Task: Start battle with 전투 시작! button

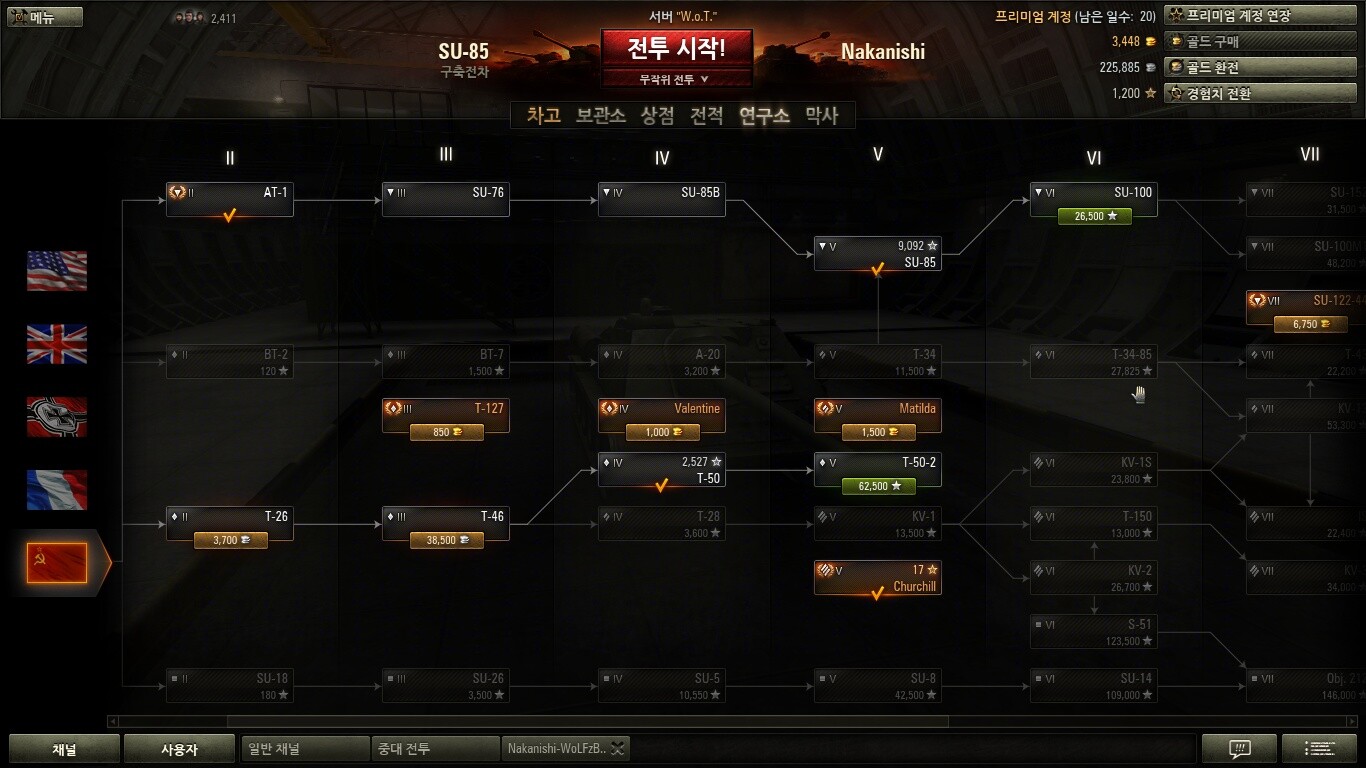Action: (677, 47)
